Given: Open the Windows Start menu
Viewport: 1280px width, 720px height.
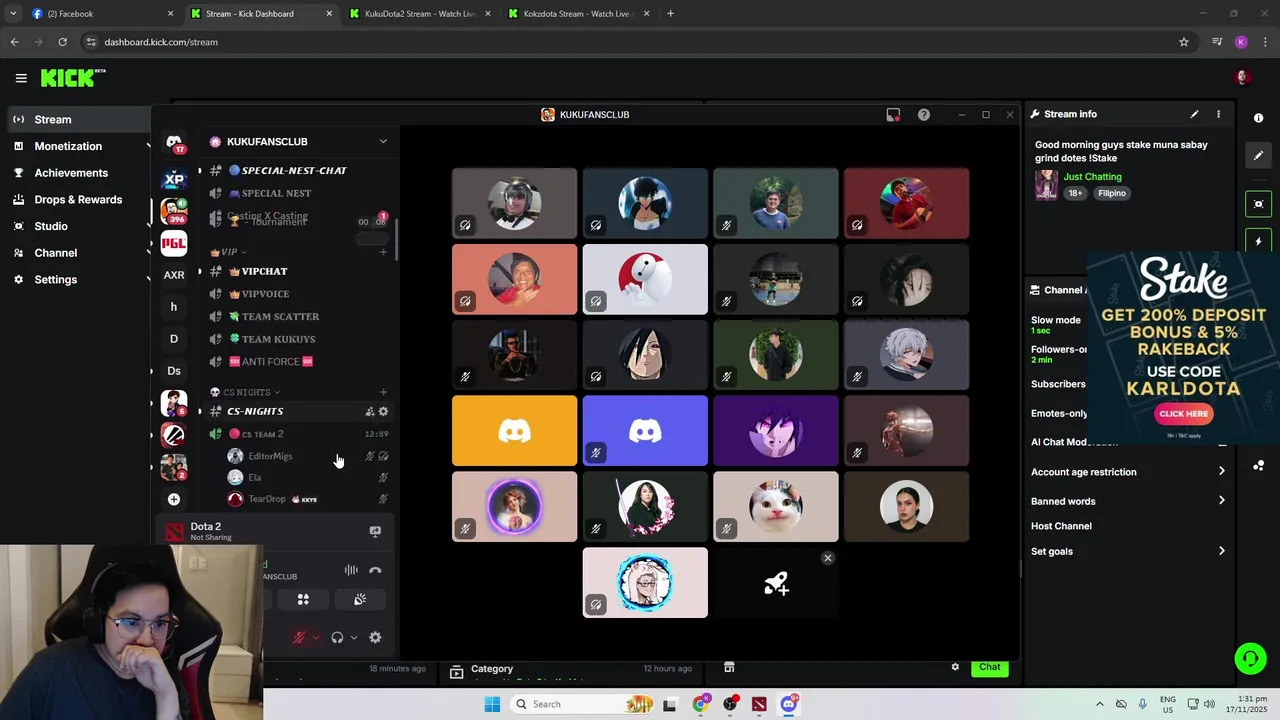Looking at the screenshot, I should coord(492,704).
